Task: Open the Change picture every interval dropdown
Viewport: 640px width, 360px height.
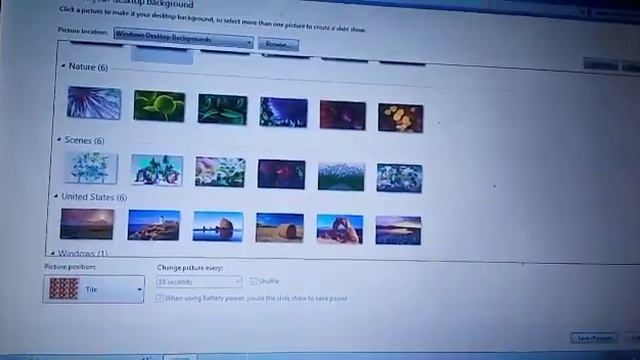Action: click(199, 282)
